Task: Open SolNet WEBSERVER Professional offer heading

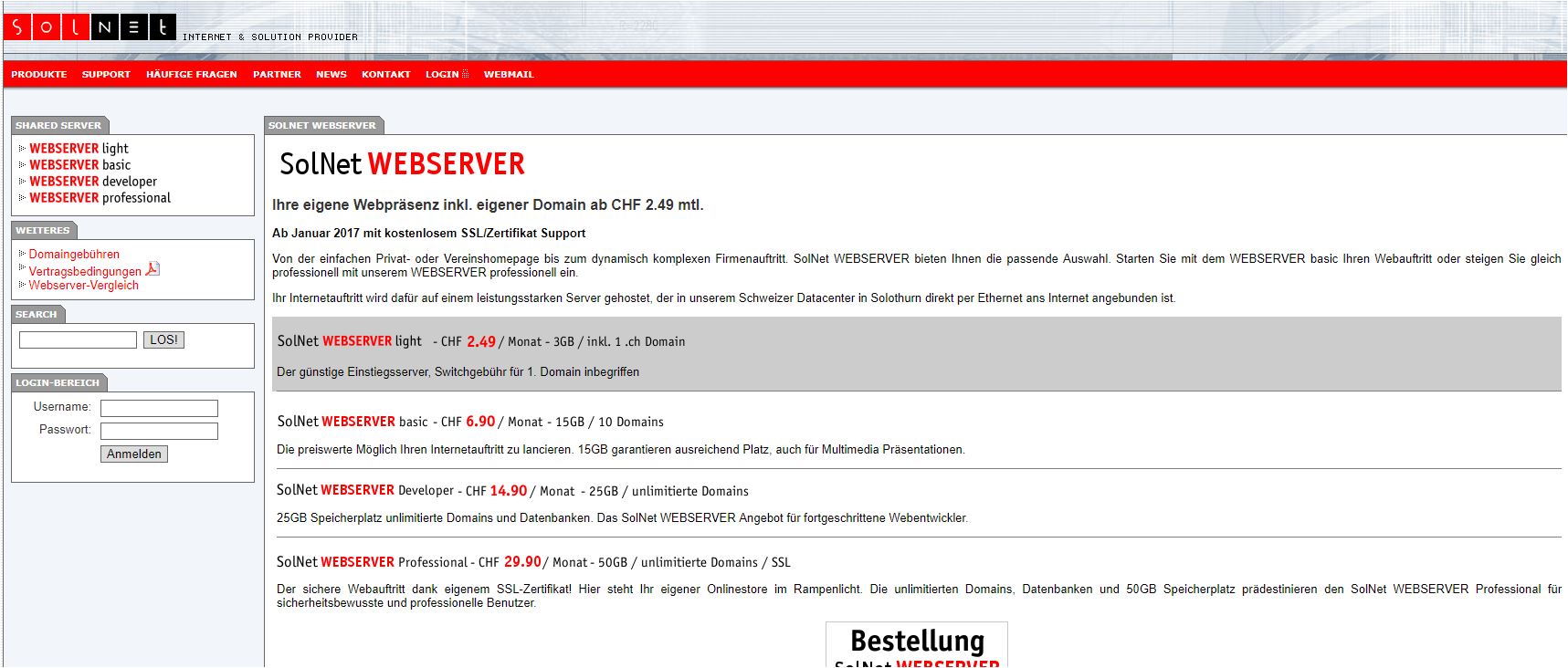Action: coord(372,562)
